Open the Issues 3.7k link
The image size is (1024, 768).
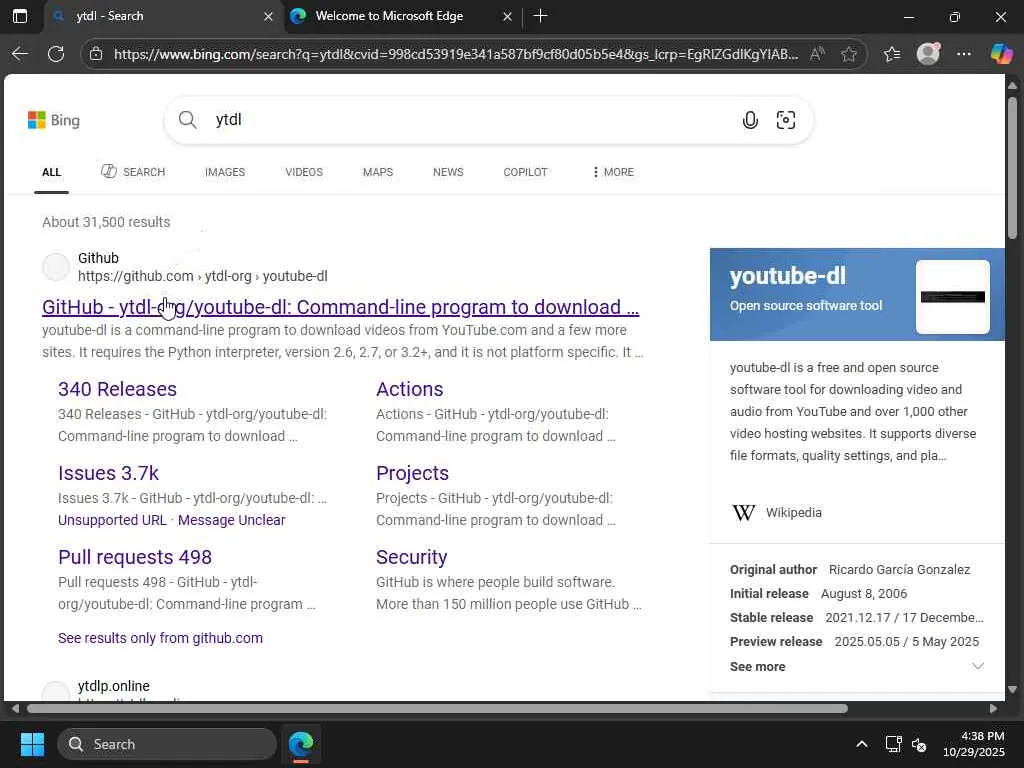coord(108,473)
